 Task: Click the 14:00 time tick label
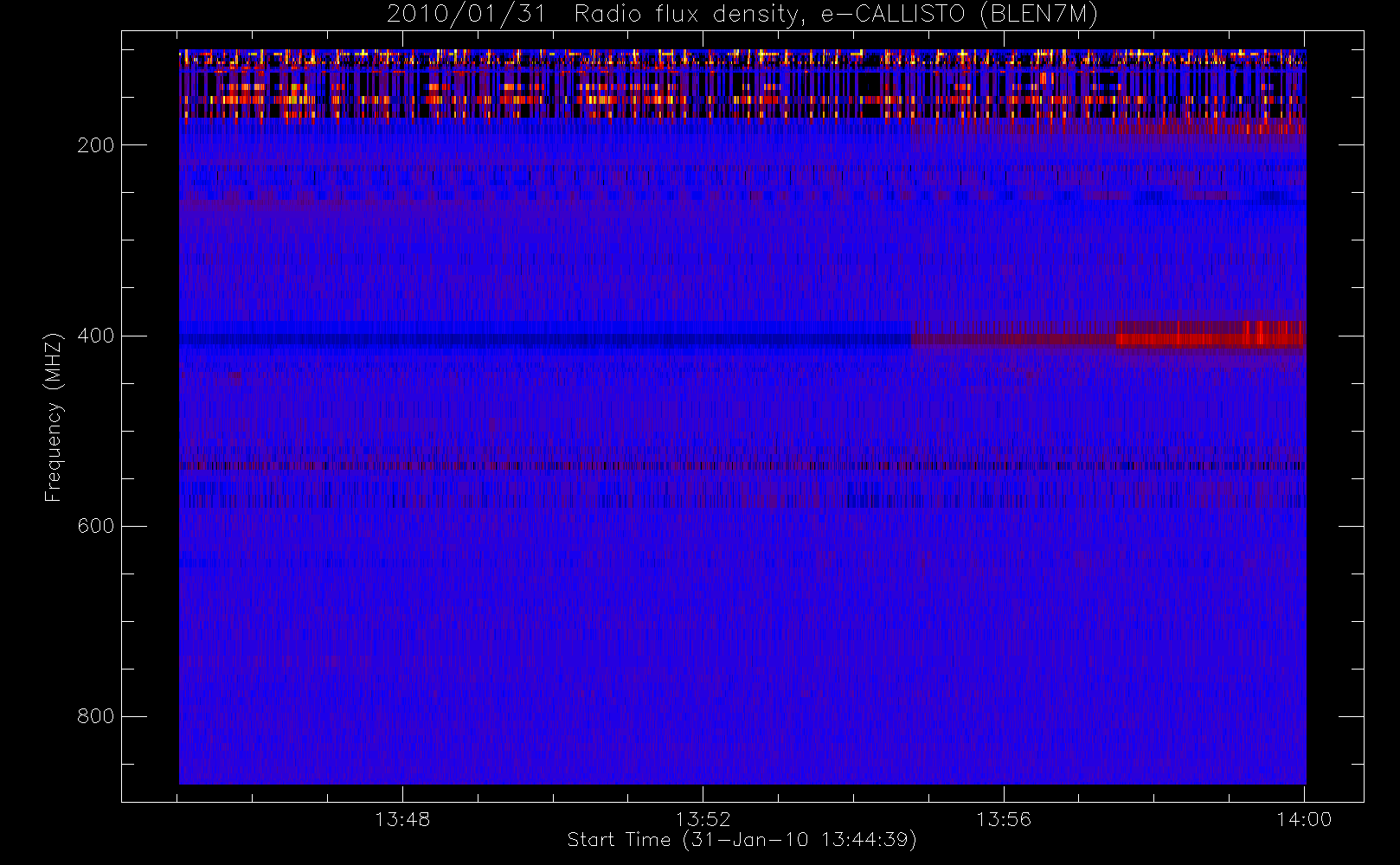pos(1304,818)
